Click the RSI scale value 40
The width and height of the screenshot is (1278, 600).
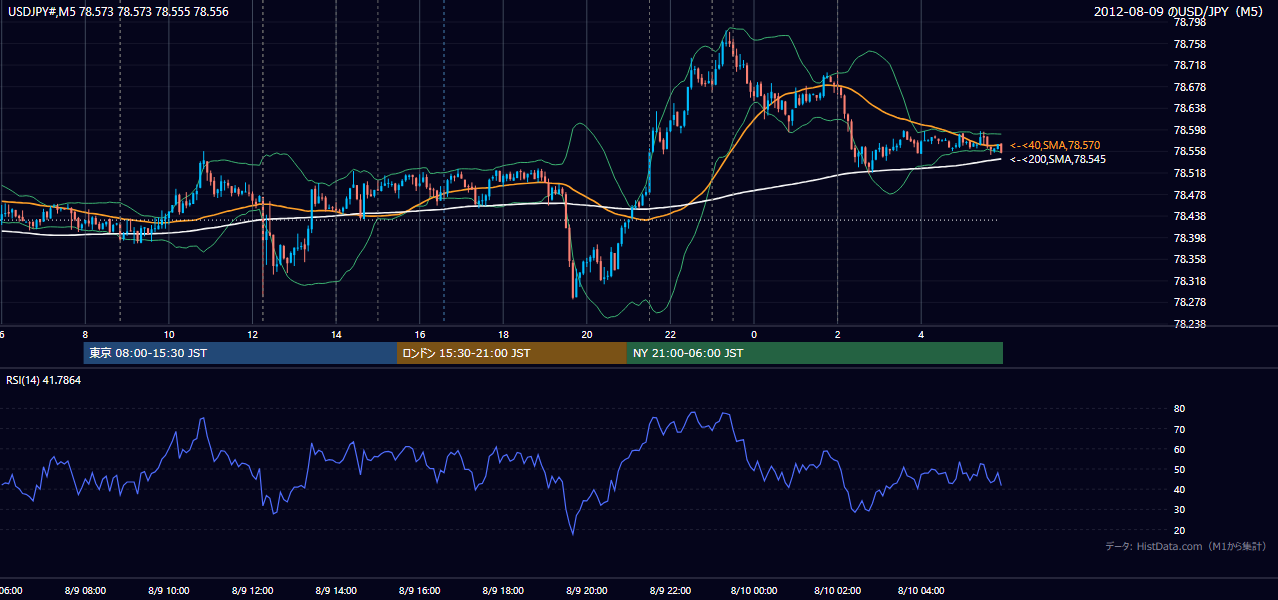(x=1179, y=489)
